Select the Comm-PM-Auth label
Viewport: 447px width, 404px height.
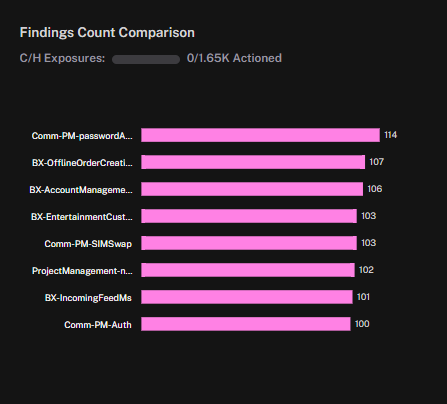pyautogui.click(x=98, y=325)
